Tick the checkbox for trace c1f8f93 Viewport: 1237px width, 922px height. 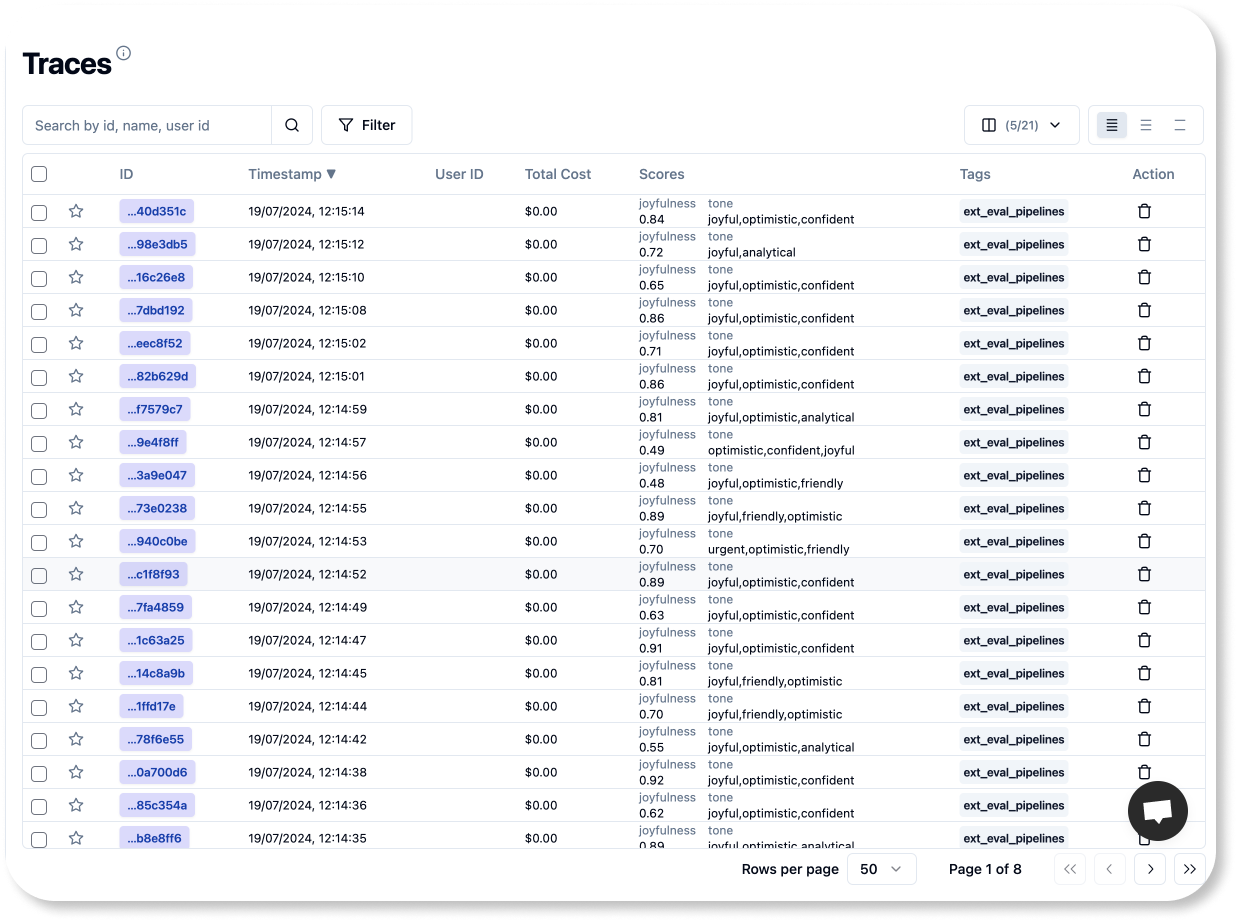tap(39, 575)
